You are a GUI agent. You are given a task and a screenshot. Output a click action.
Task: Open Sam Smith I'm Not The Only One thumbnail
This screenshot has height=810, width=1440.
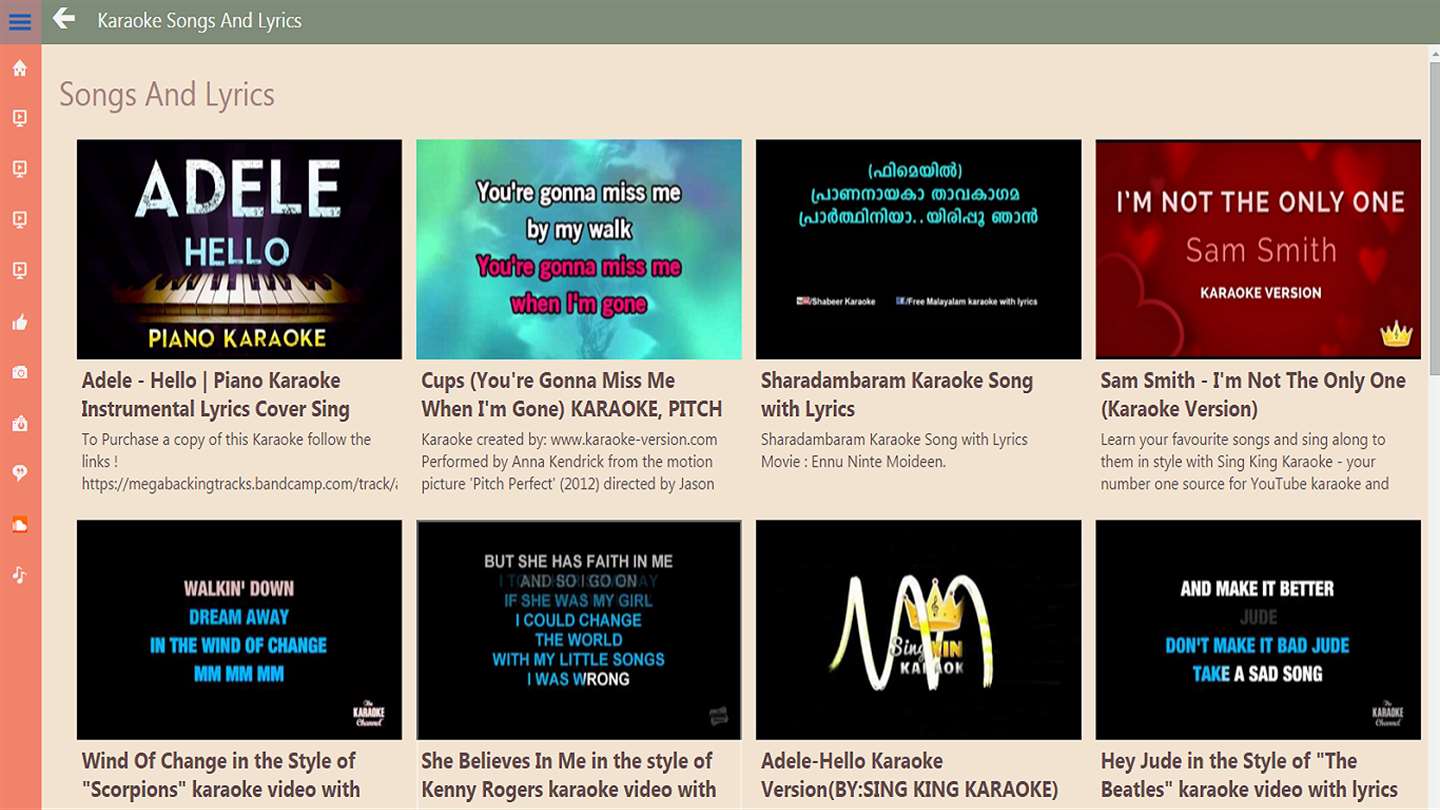point(1258,249)
